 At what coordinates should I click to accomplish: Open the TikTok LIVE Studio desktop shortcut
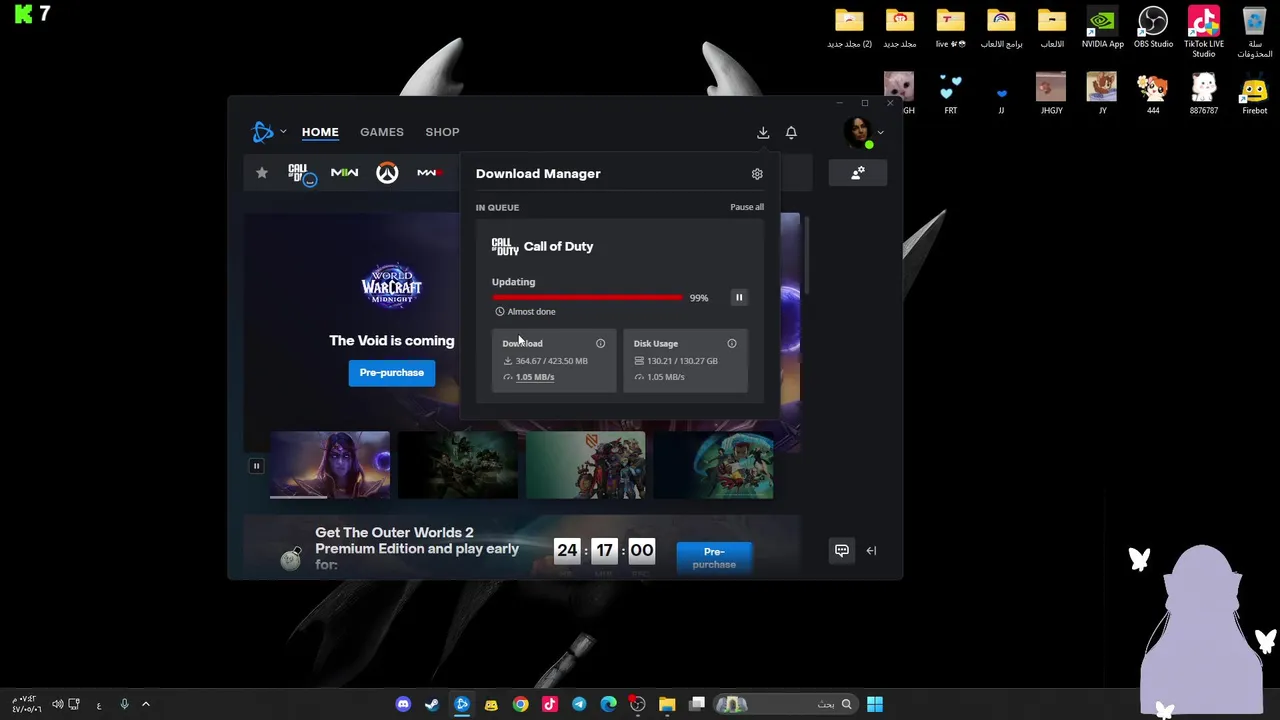[1203, 32]
